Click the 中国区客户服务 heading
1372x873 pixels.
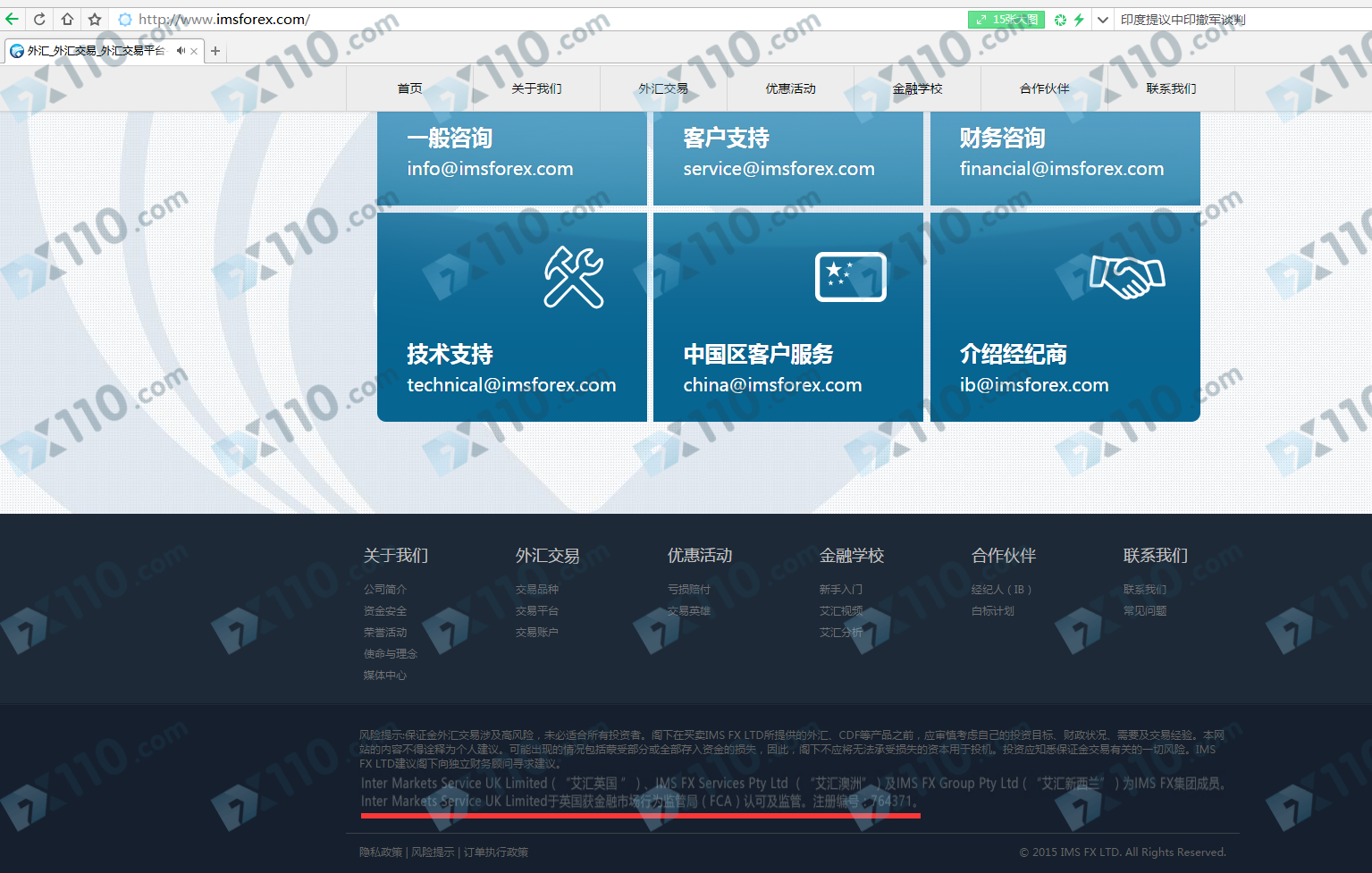(758, 355)
